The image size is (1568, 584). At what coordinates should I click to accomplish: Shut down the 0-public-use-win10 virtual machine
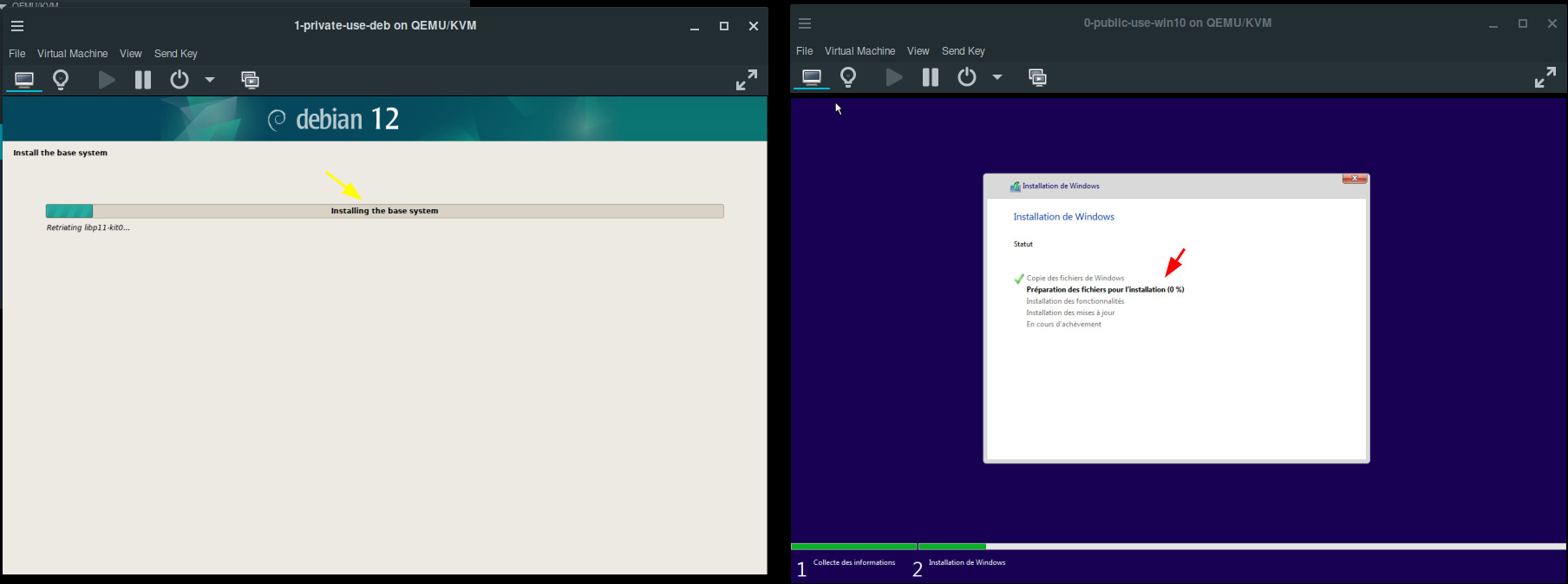click(x=967, y=77)
